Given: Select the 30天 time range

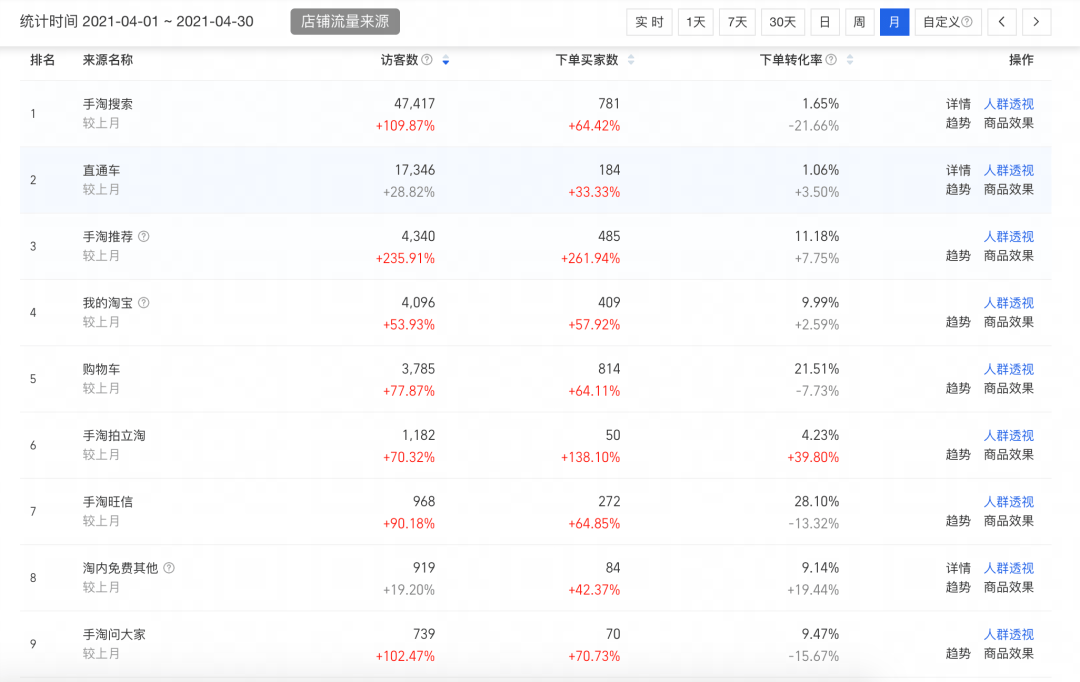Looking at the screenshot, I should 783,22.
